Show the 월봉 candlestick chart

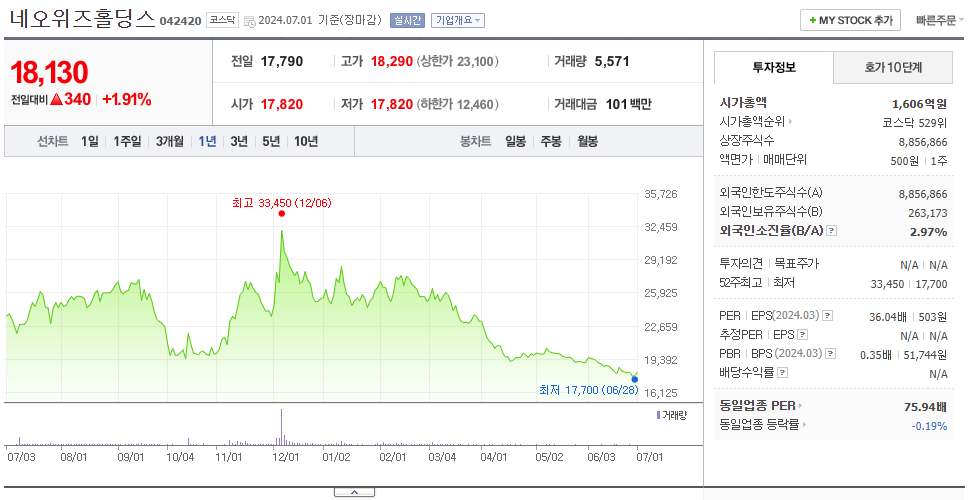tap(588, 141)
